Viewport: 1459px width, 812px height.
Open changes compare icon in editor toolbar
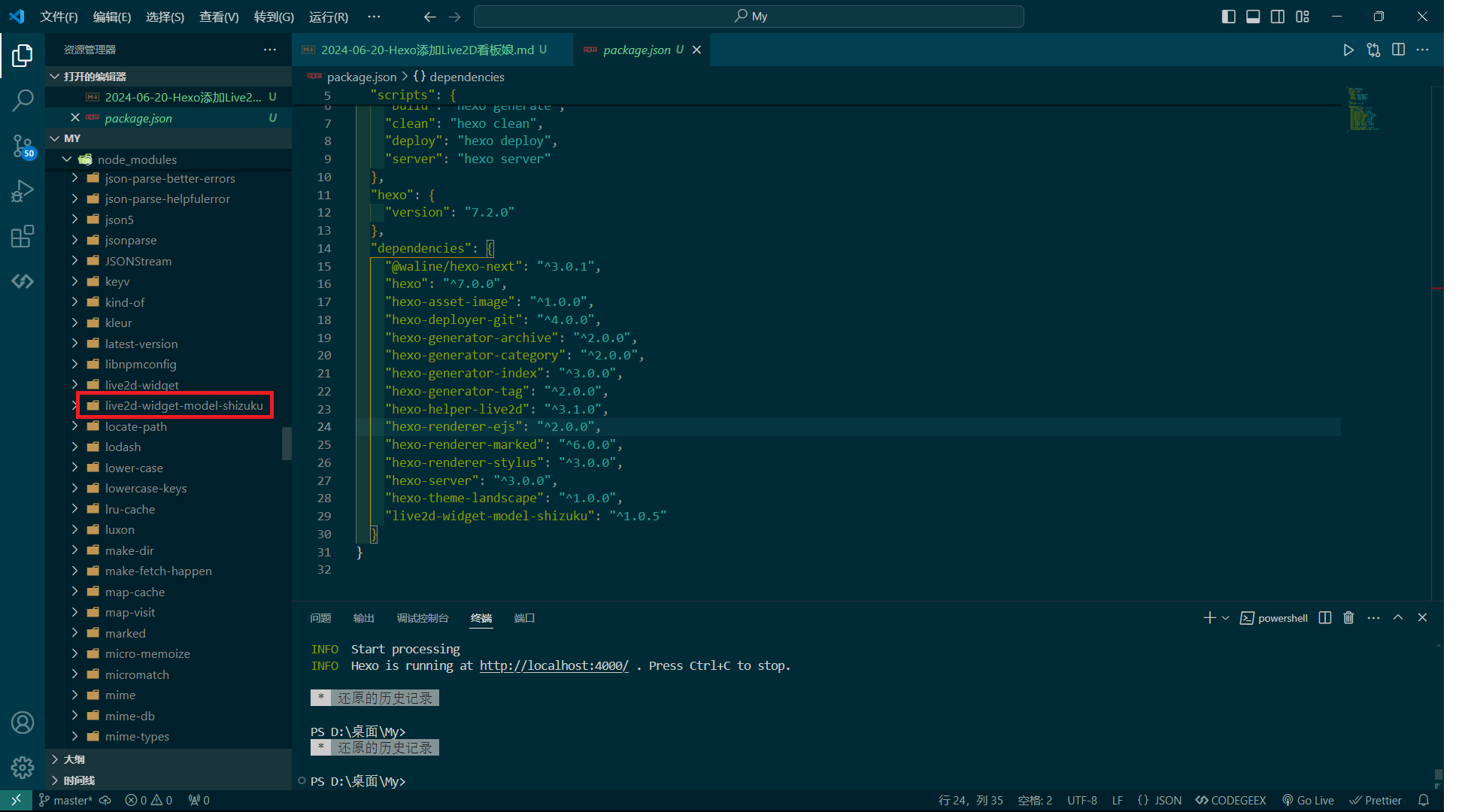click(1373, 50)
